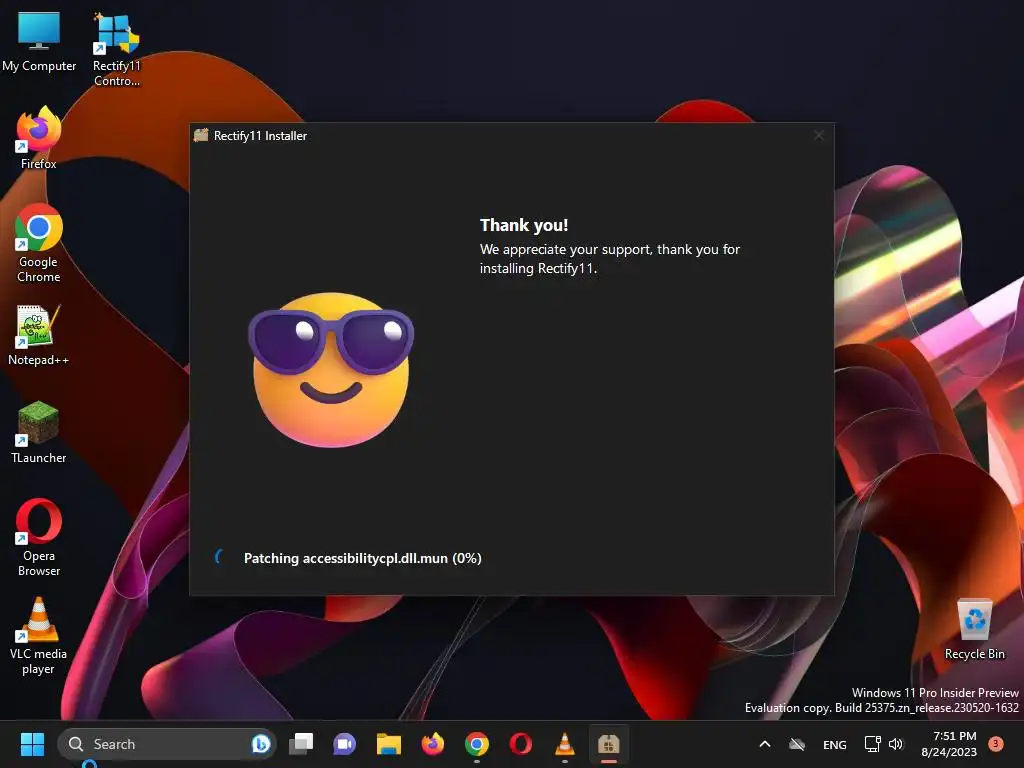Viewport: 1024px width, 768px height.
Task: Open network settings tray icon
Action: click(x=872, y=744)
